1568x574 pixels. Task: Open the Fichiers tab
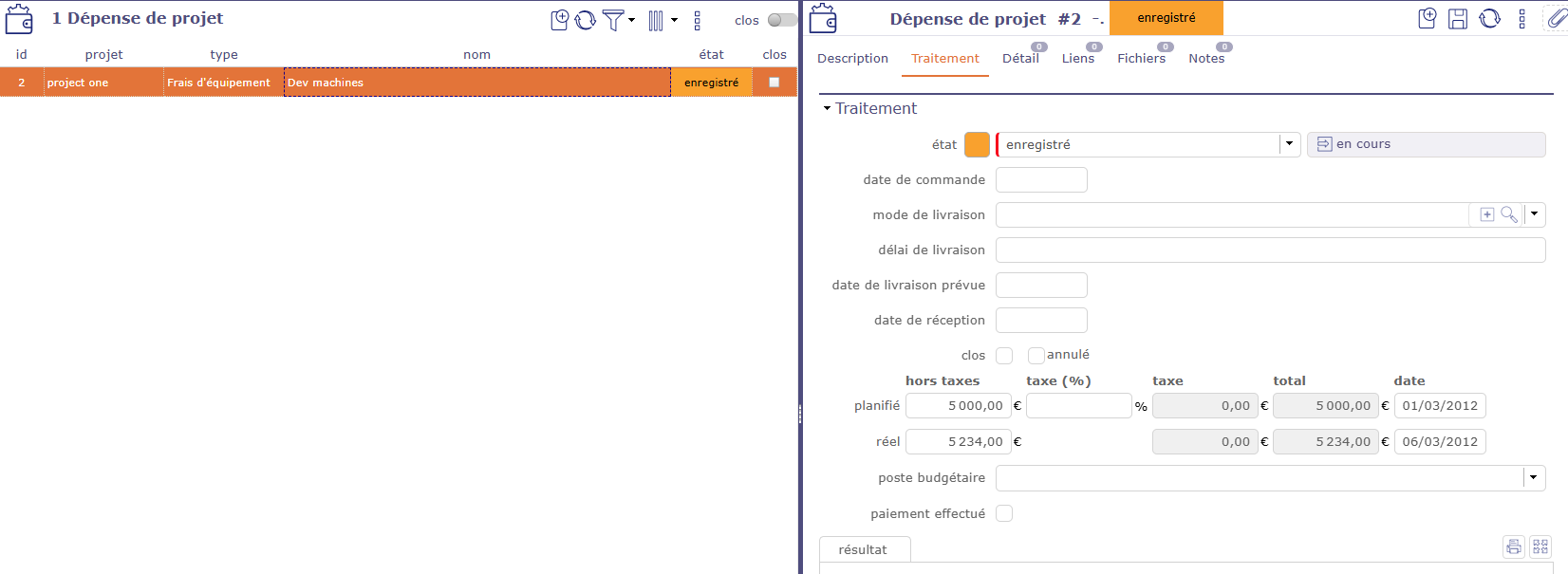click(1141, 59)
